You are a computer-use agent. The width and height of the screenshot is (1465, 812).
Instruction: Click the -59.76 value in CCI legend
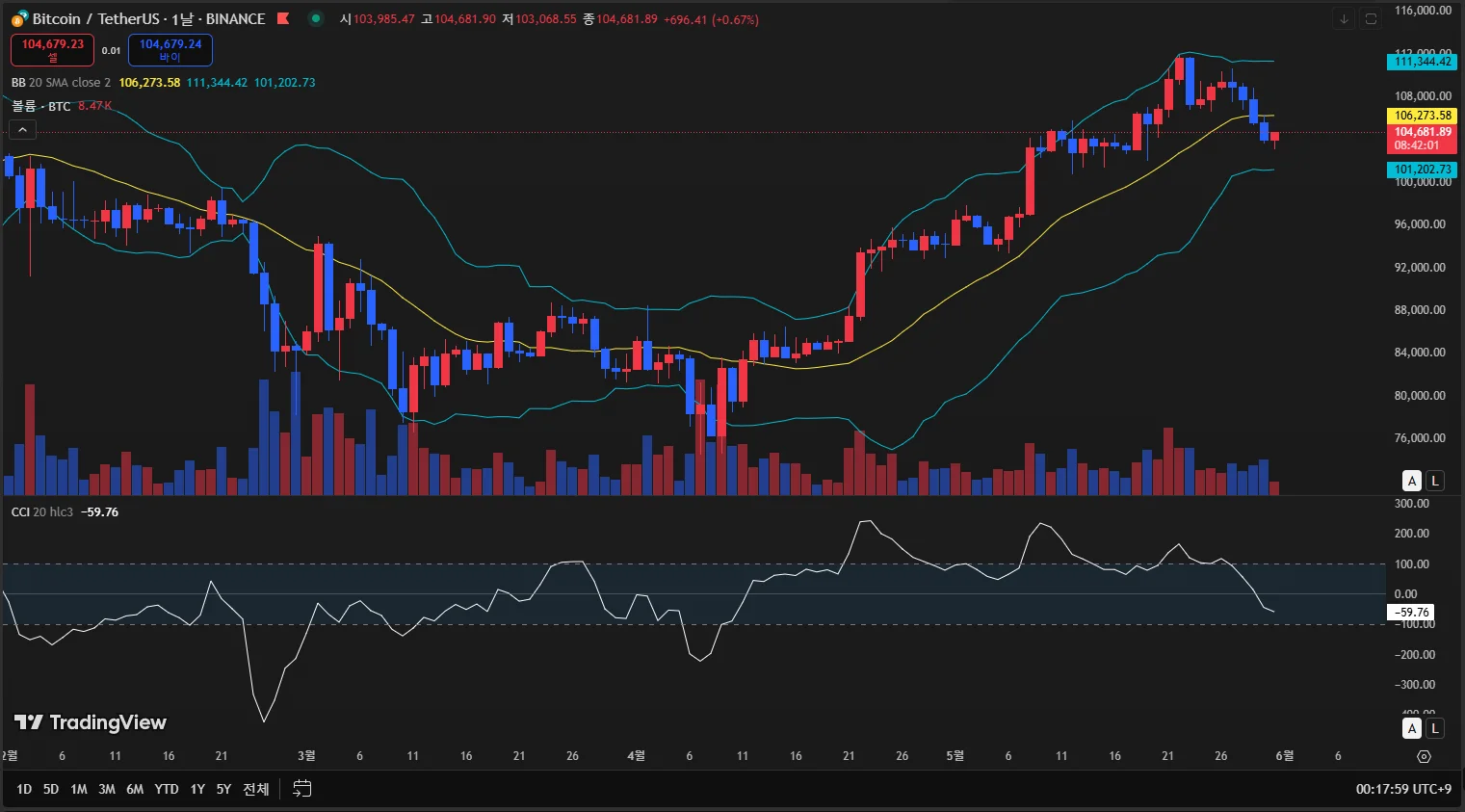[x=99, y=511]
